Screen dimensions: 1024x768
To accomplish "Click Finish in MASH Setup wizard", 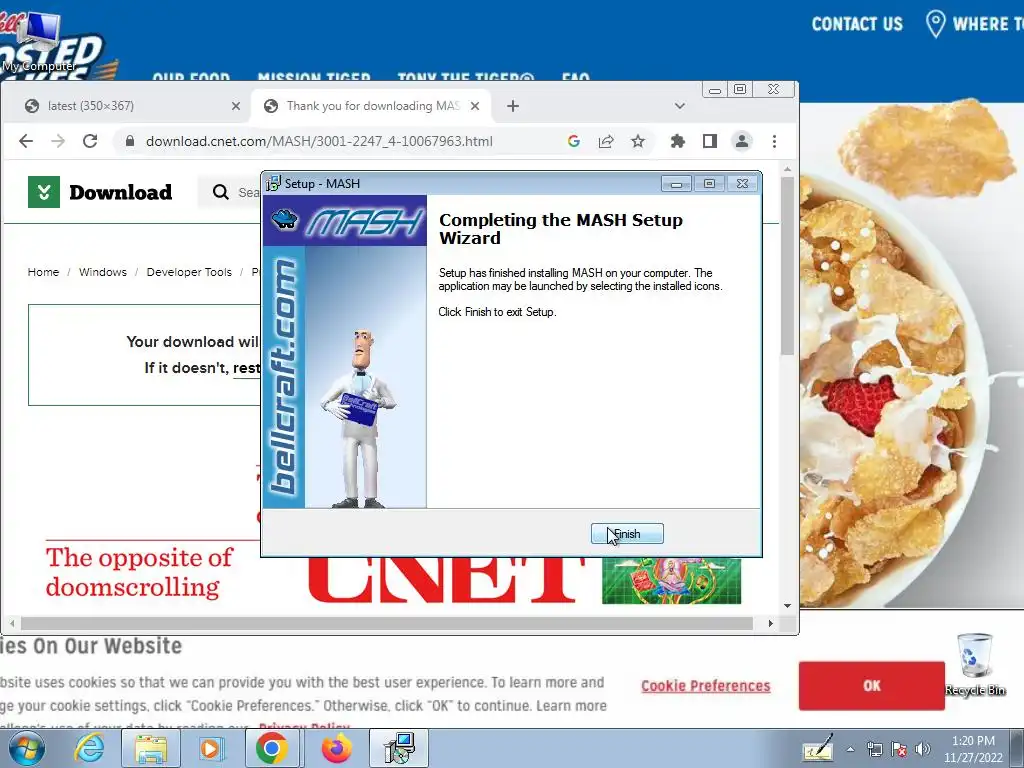I will pyautogui.click(x=627, y=534).
